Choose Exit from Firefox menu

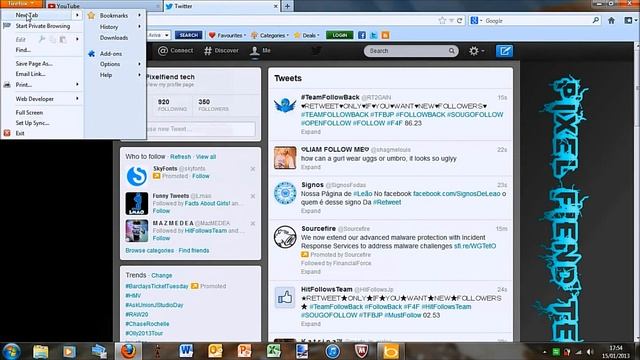[x=20, y=133]
